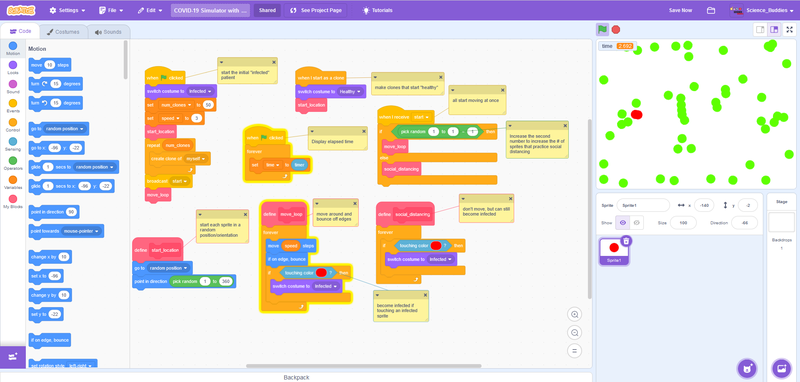This screenshot has height=382, width=800.
Task: Select Variables block category
Action: coord(13,183)
